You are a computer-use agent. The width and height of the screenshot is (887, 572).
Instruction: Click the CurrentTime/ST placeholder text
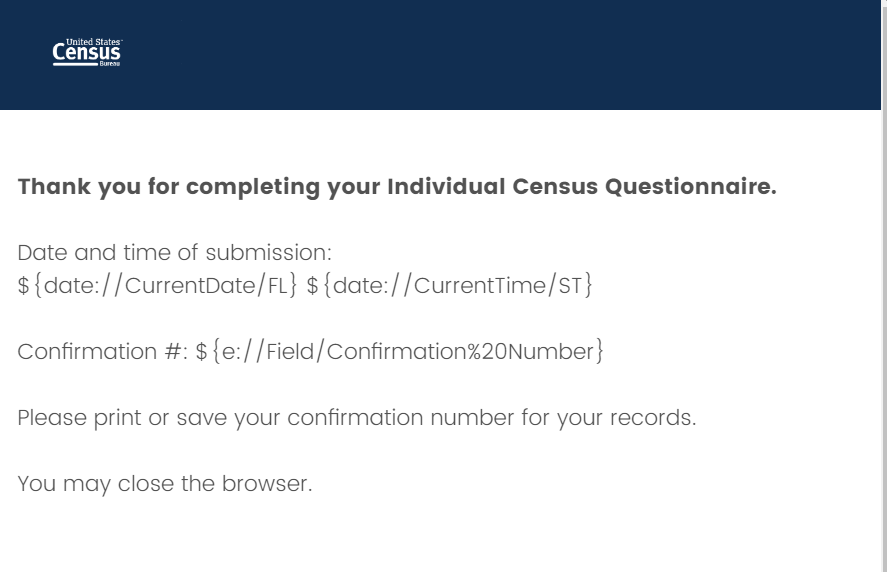(x=449, y=286)
